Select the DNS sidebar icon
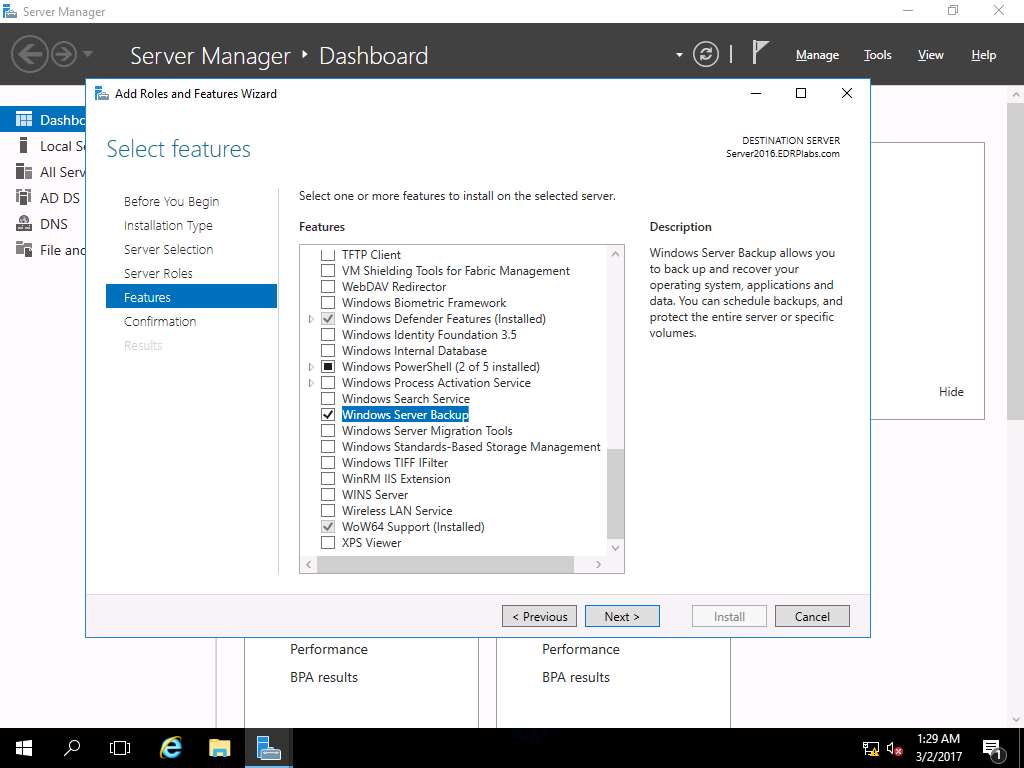This screenshot has height=768, width=1024. [x=24, y=223]
